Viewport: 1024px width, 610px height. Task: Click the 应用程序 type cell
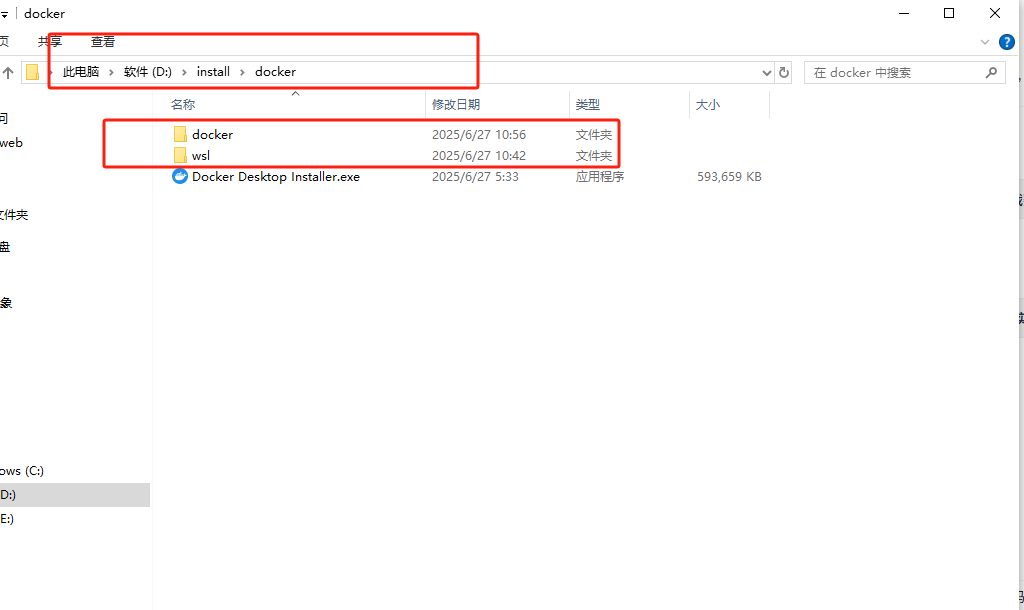pos(600,176)
